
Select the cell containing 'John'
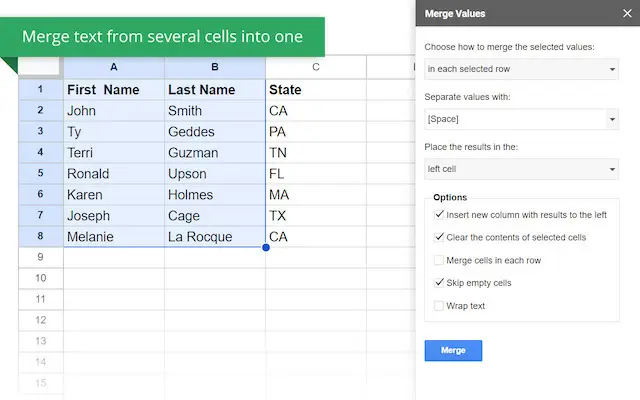[x=114, y=111]
